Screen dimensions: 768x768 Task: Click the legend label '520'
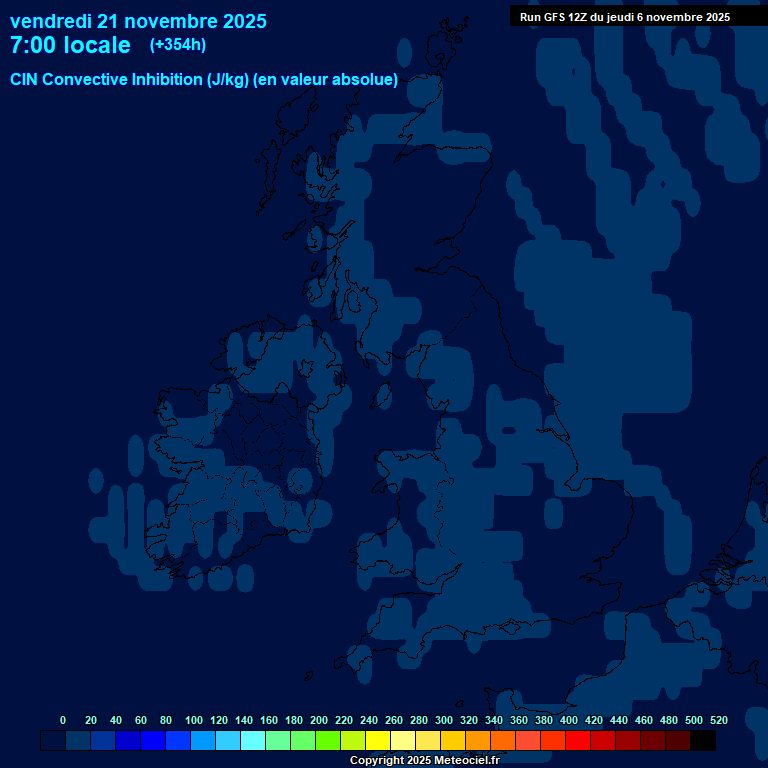[x=719, y=720]
